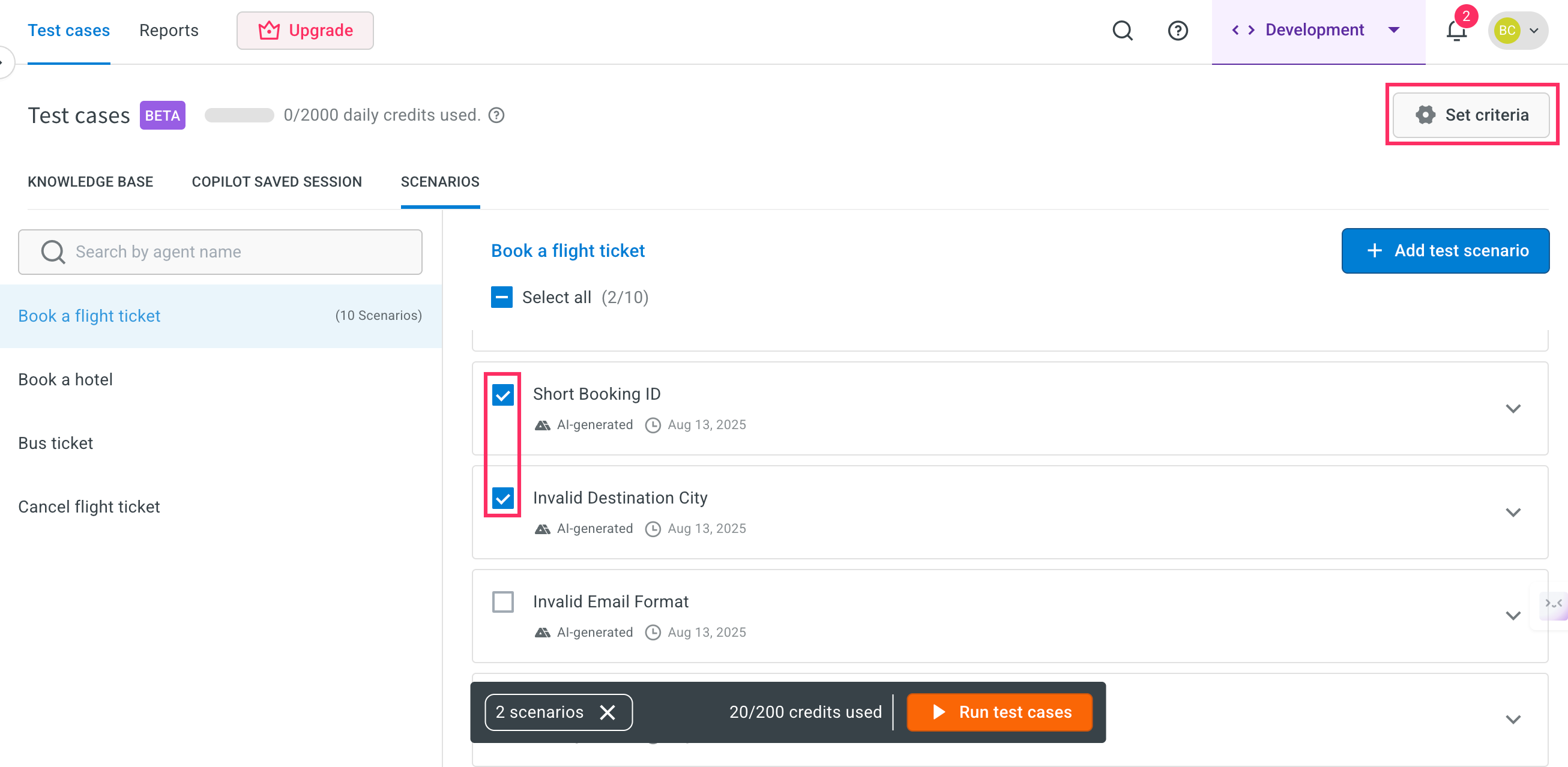The width and height of the screenshot is (1568, 767).
Task: Open the help question mark icon
Action: [1178, 31]
